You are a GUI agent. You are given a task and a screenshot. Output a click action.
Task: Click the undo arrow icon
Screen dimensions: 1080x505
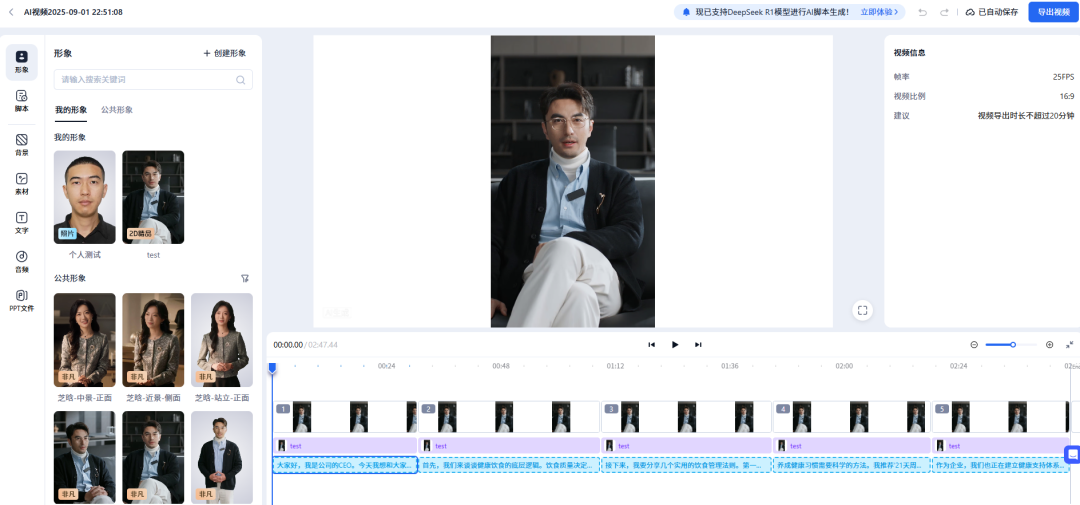pos(922,12)
